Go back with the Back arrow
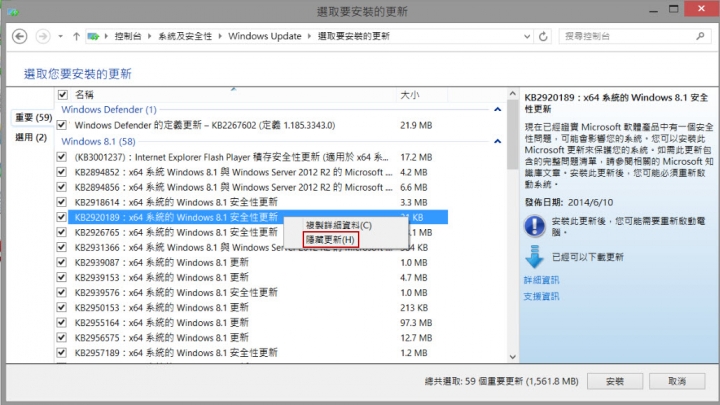 [19, 36]
